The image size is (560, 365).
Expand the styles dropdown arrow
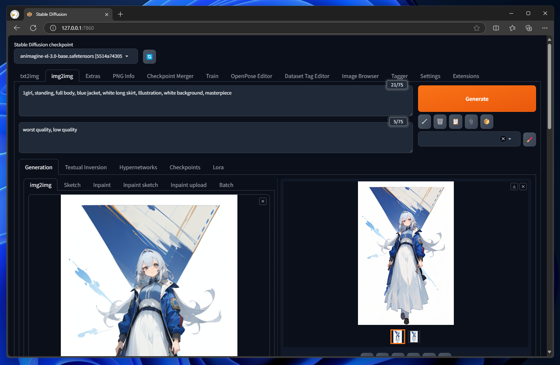pos(510,139)
